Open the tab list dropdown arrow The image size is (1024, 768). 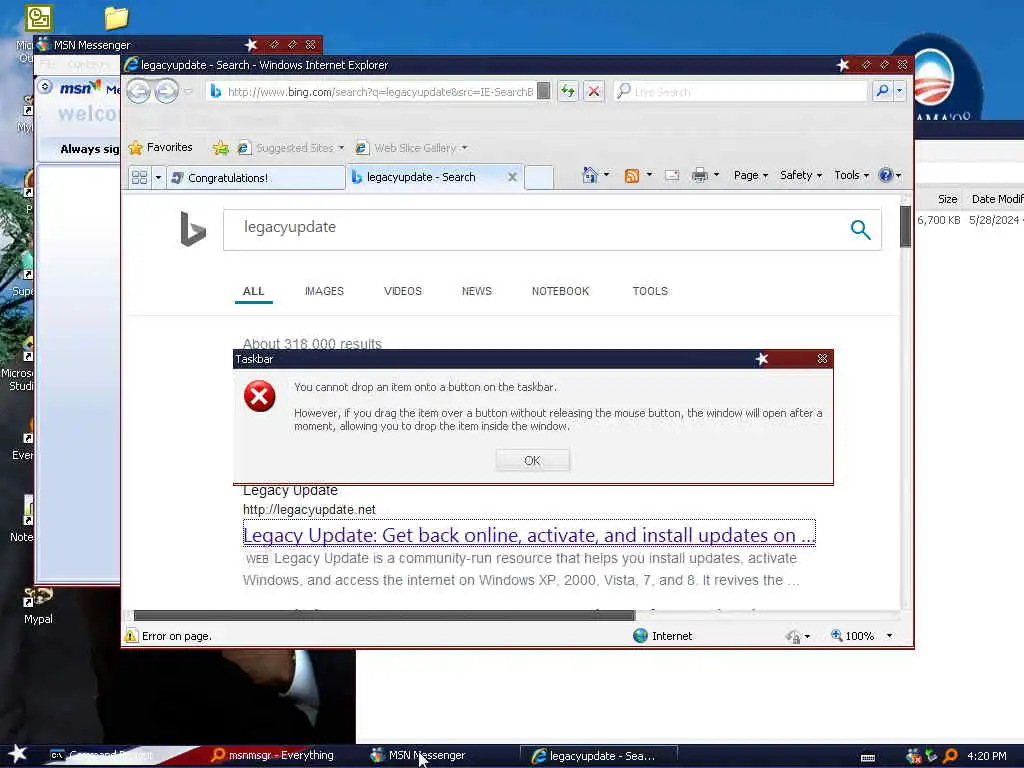(x=158, y=177)
